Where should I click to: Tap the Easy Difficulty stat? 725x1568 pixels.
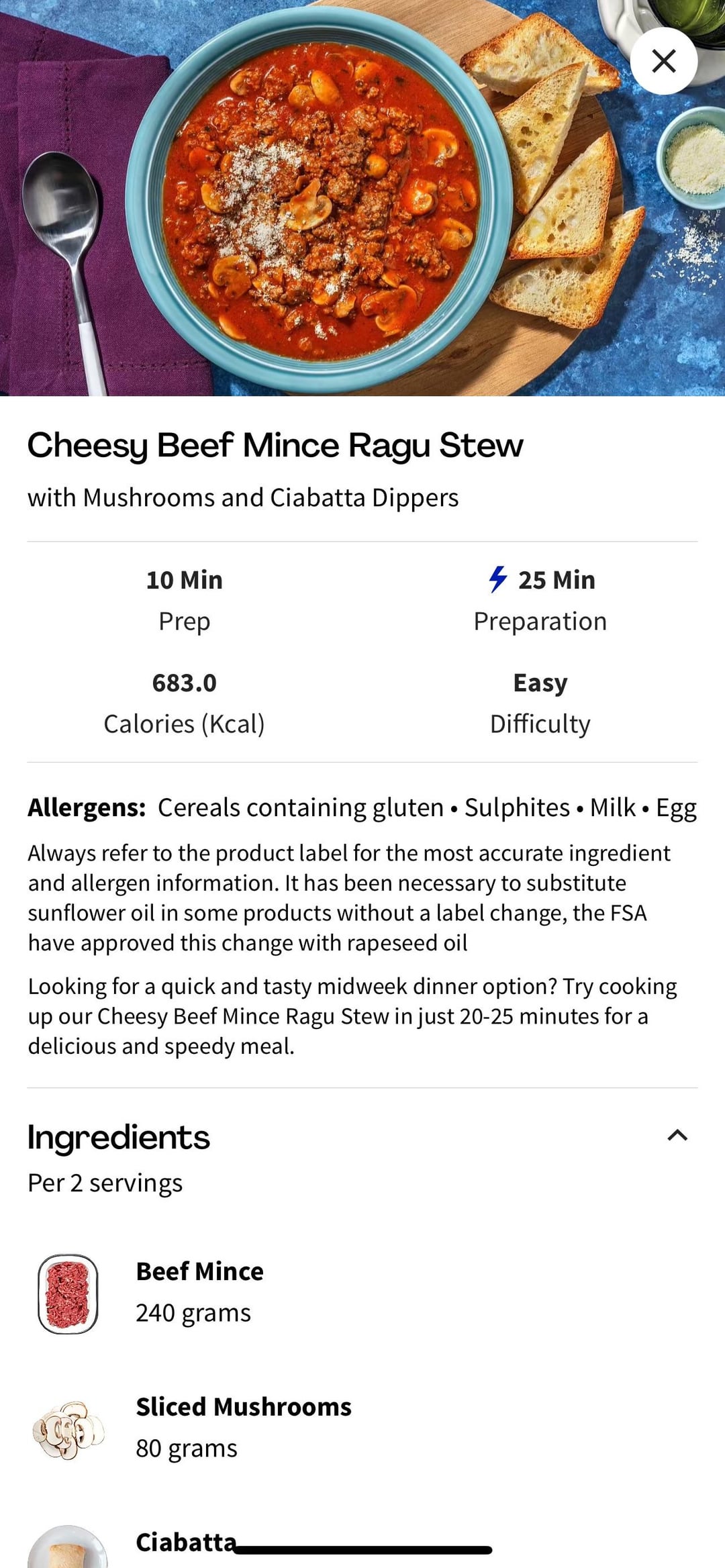pos(540,702)
